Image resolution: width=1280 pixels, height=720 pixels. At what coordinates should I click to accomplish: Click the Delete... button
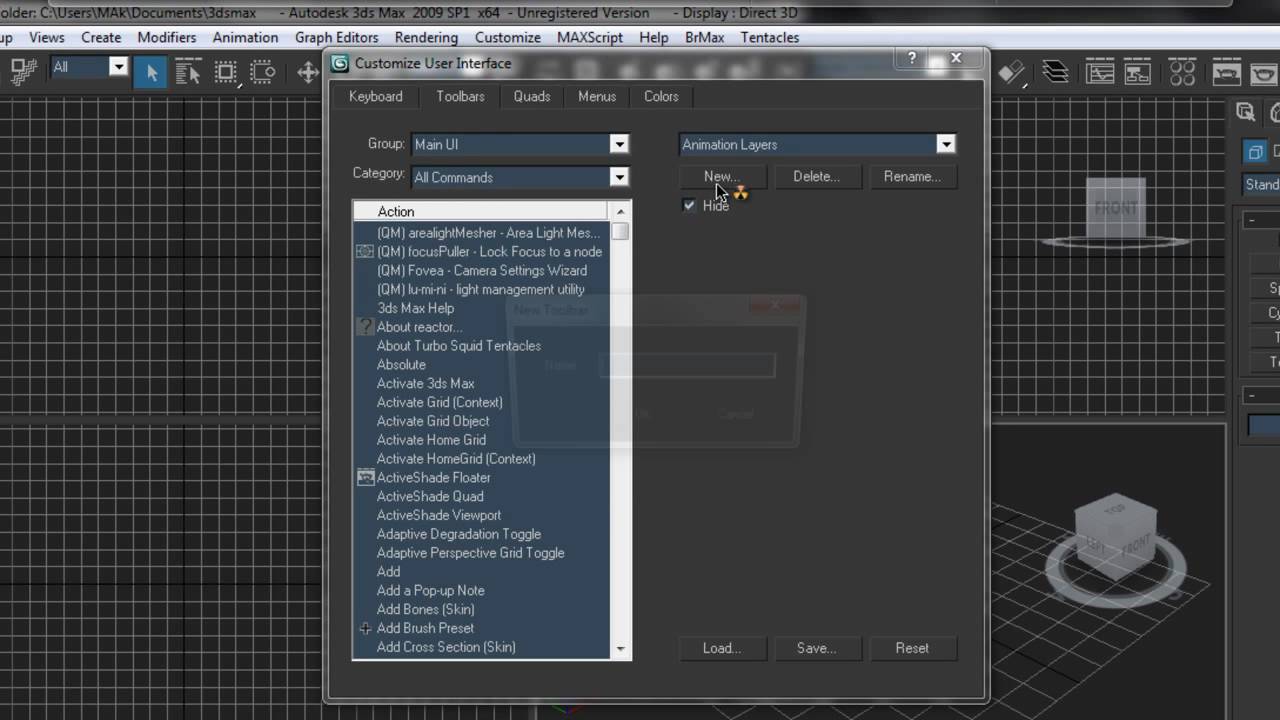(816, 176)
